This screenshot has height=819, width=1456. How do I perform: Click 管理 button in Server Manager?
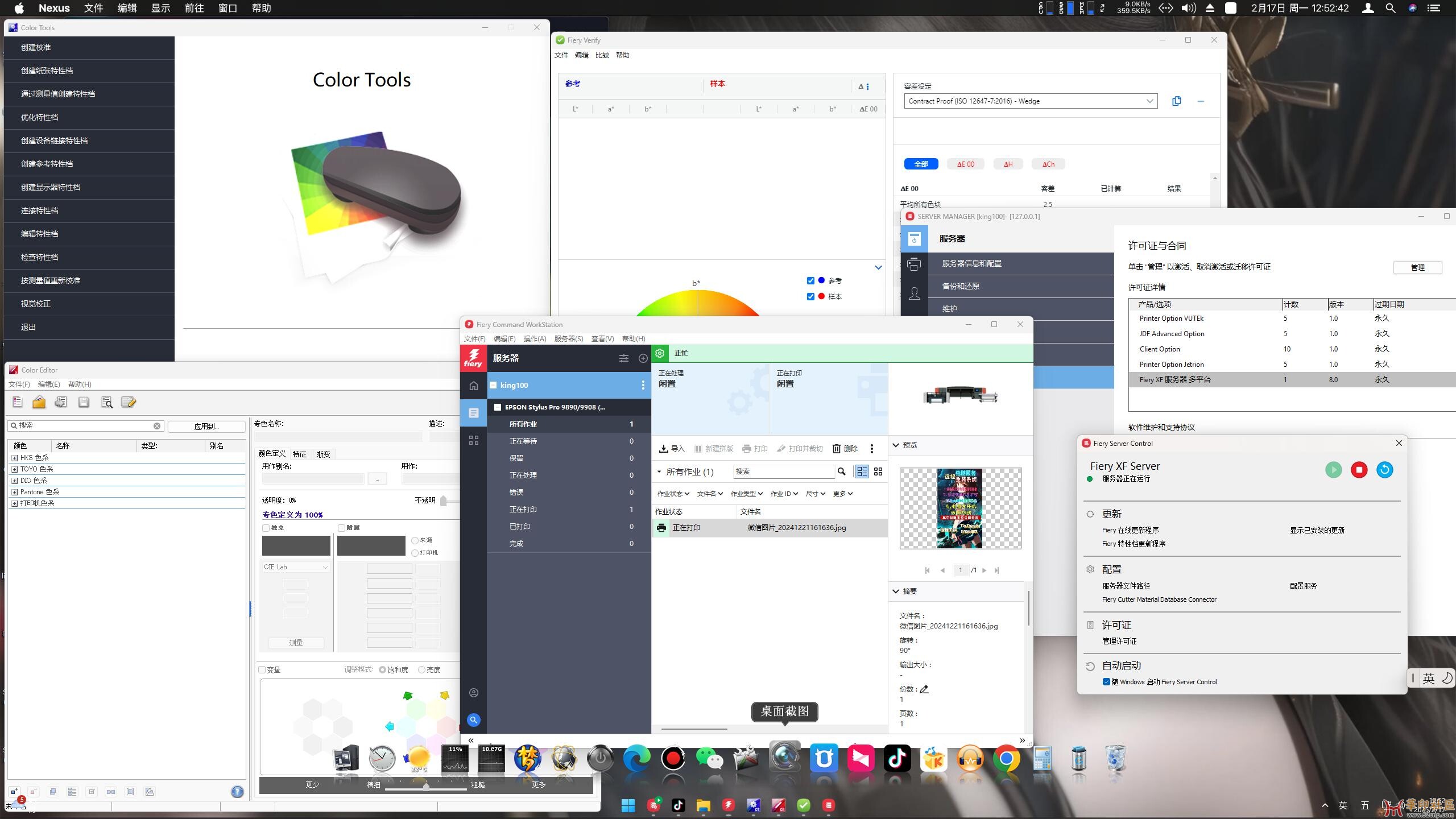pyautogui.click(x=1417, y=267)
